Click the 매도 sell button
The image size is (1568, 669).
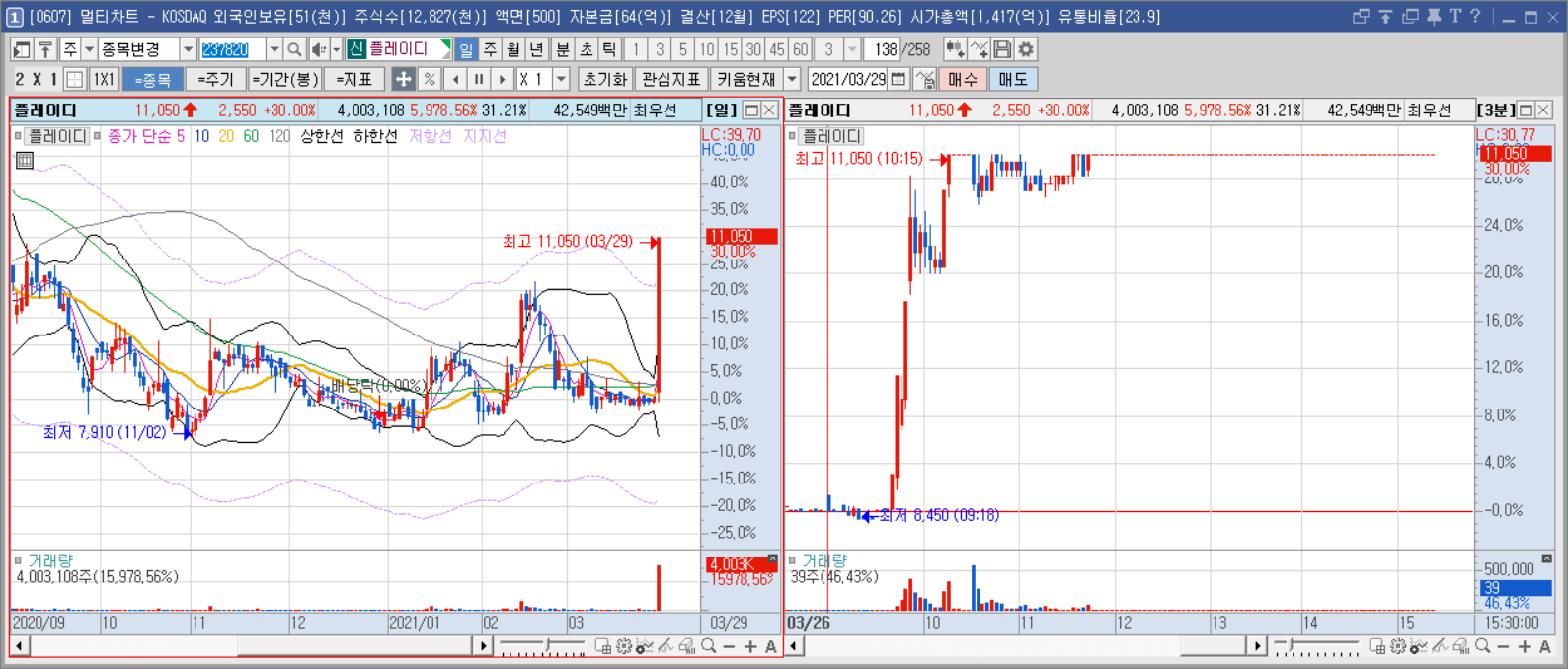point(1013,79)
